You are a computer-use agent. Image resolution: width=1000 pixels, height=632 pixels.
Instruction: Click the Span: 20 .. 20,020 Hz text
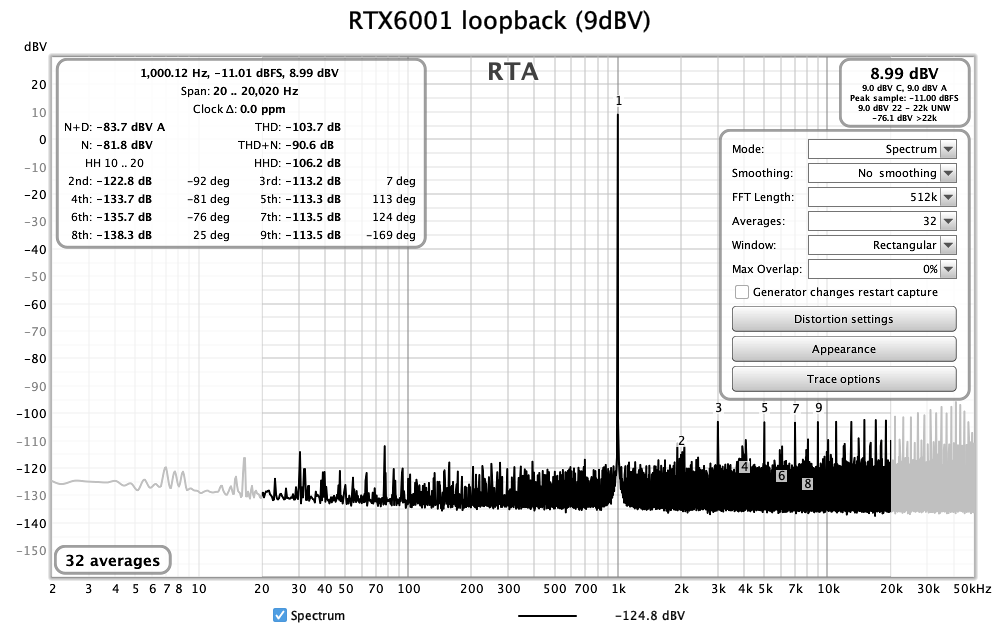pos(239,91)
